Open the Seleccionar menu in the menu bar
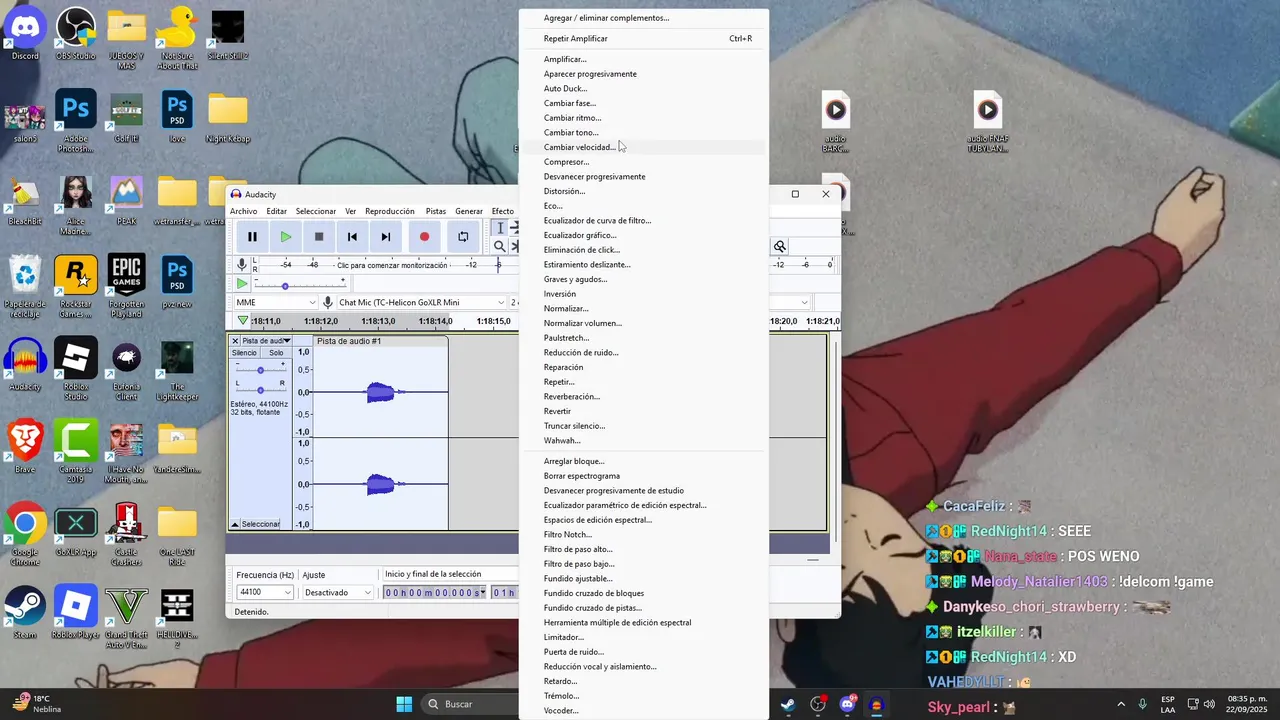This screenshot has height=720, width=1280. click(x=316, y=211)
